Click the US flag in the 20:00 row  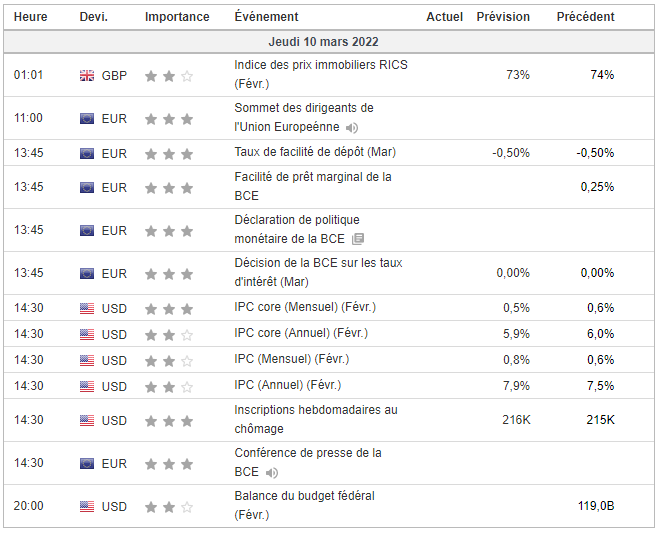coord(87,506)
